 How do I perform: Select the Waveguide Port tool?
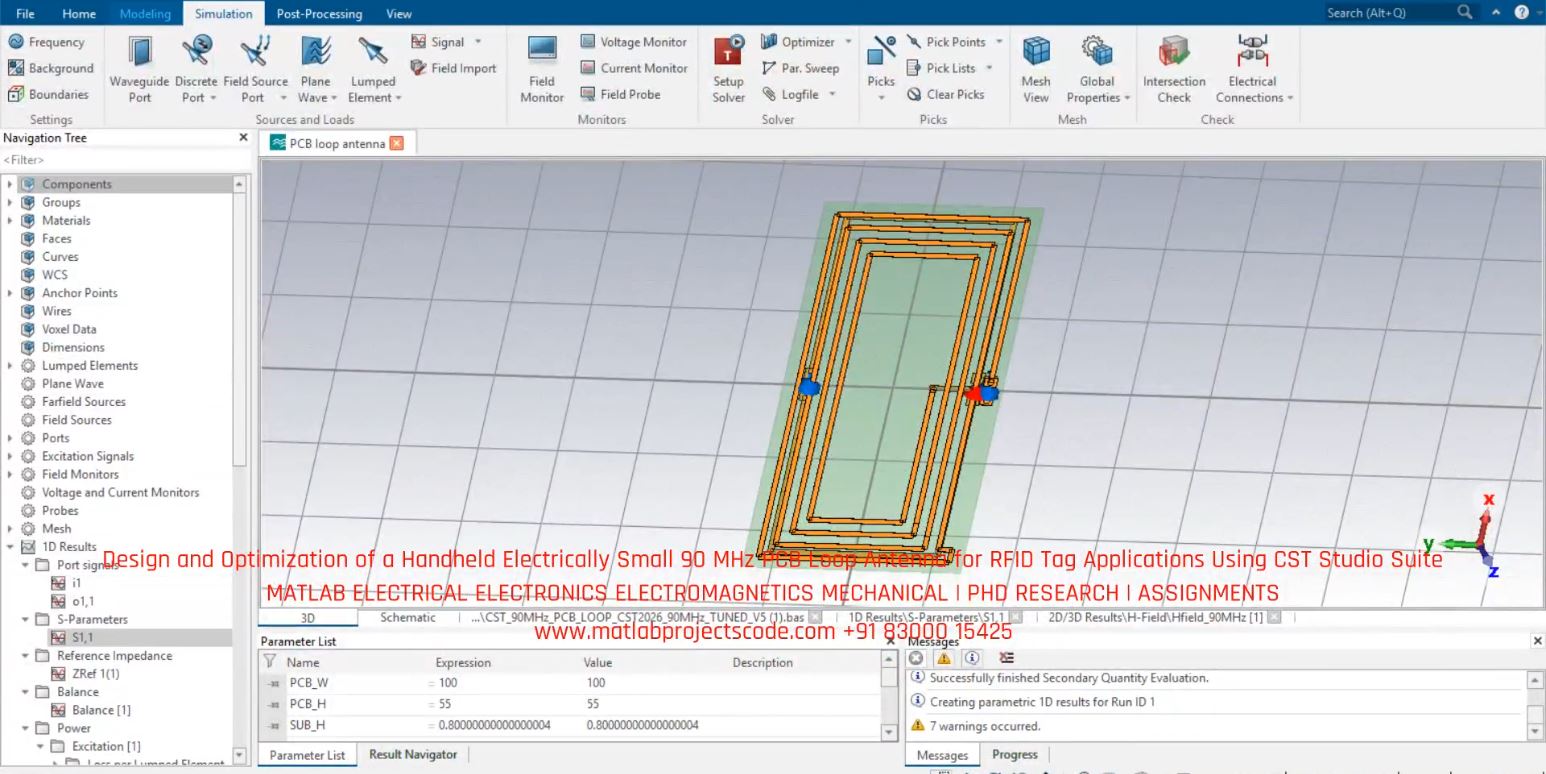[x=140, y=69]
